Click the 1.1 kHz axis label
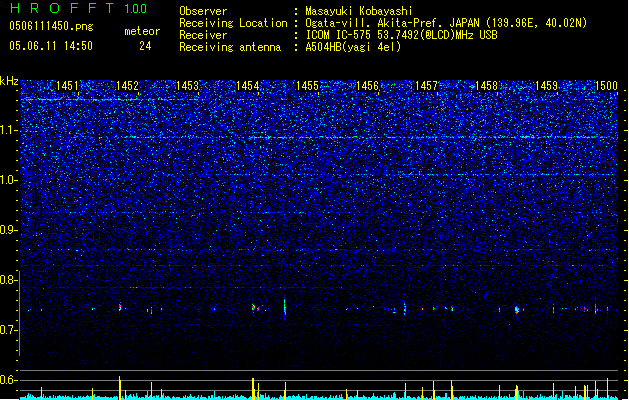Viewport: 629px width, 400px height. click(x=8, y=130)
